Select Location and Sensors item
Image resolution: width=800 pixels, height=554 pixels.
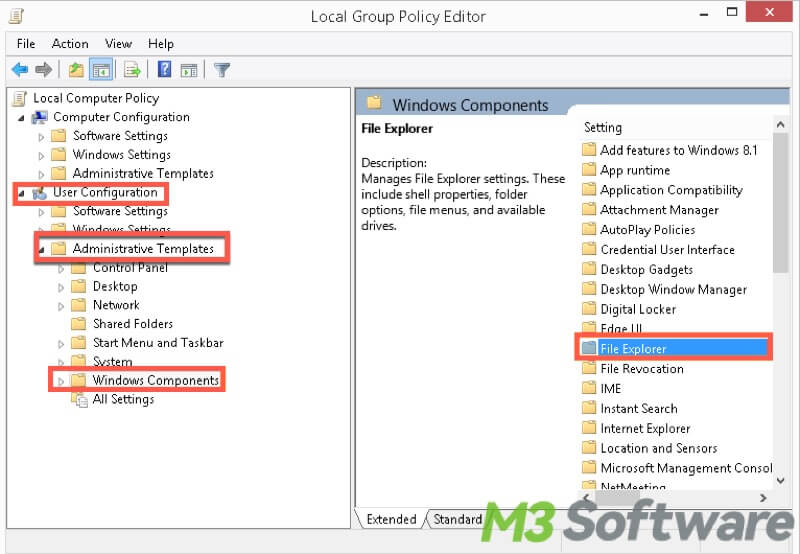659,448
